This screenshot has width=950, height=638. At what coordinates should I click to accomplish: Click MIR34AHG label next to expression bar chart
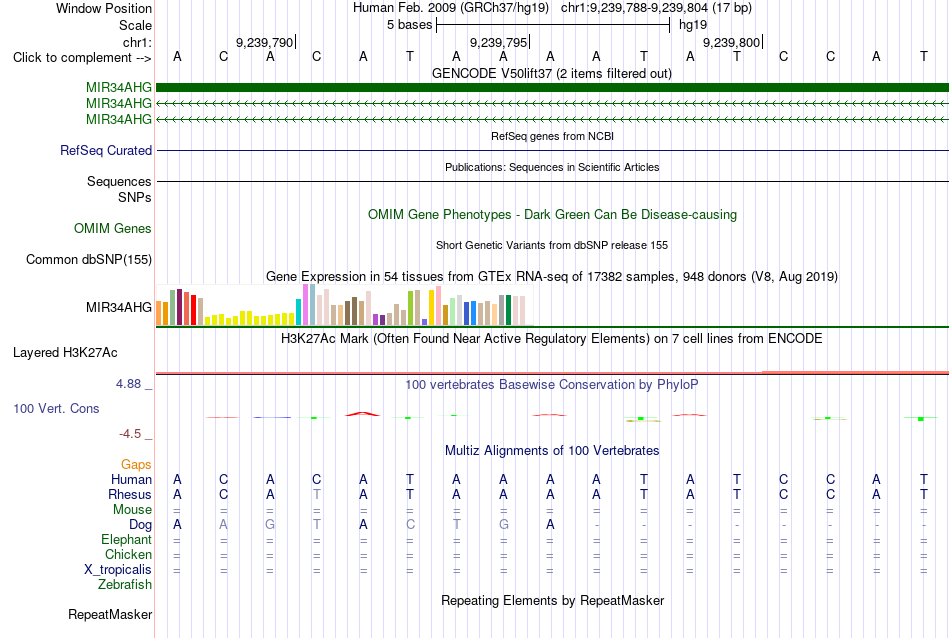(x=119, y=307)
